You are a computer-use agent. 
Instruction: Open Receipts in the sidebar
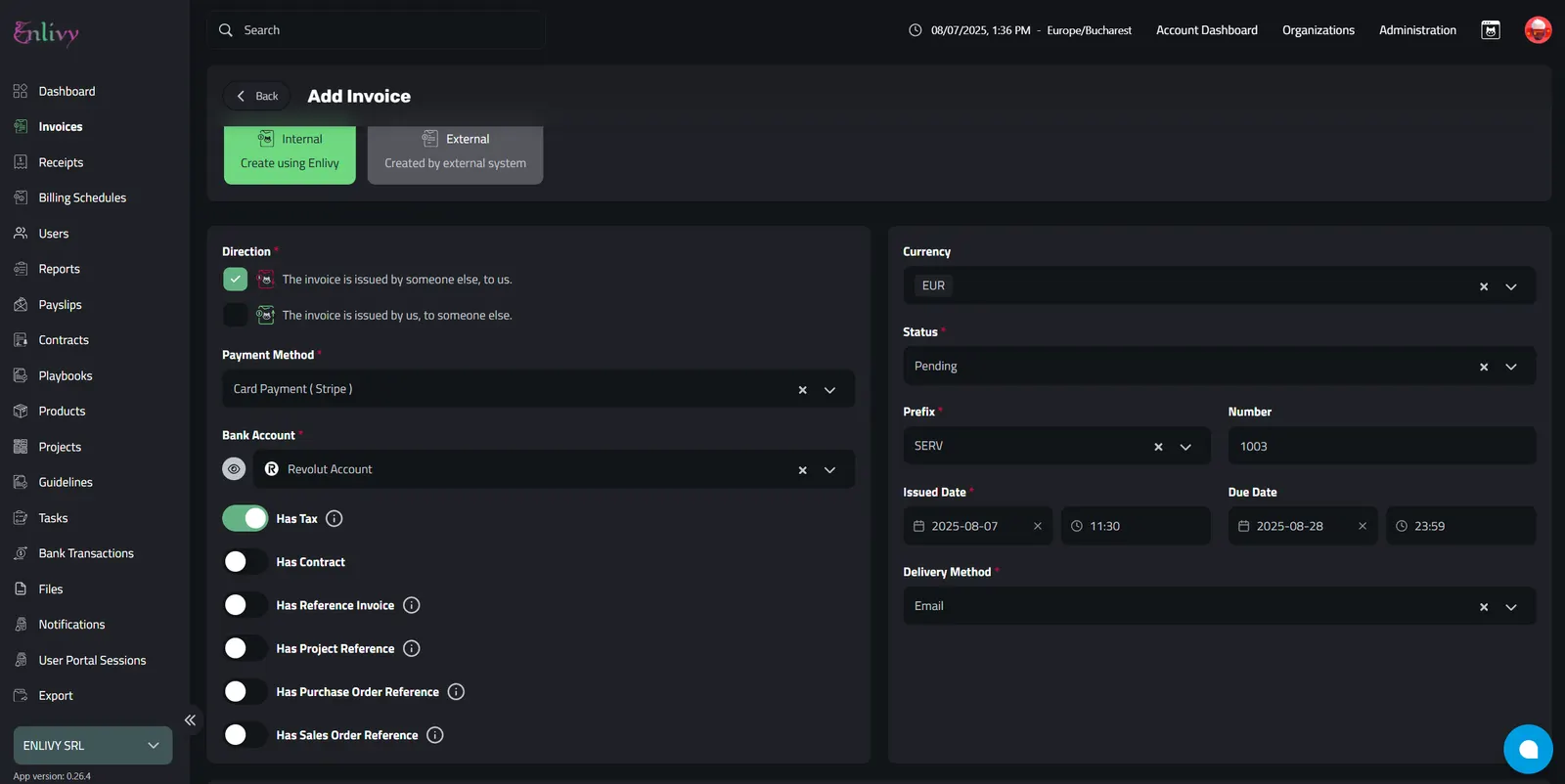pyautogui.click(x=61, y=162)
